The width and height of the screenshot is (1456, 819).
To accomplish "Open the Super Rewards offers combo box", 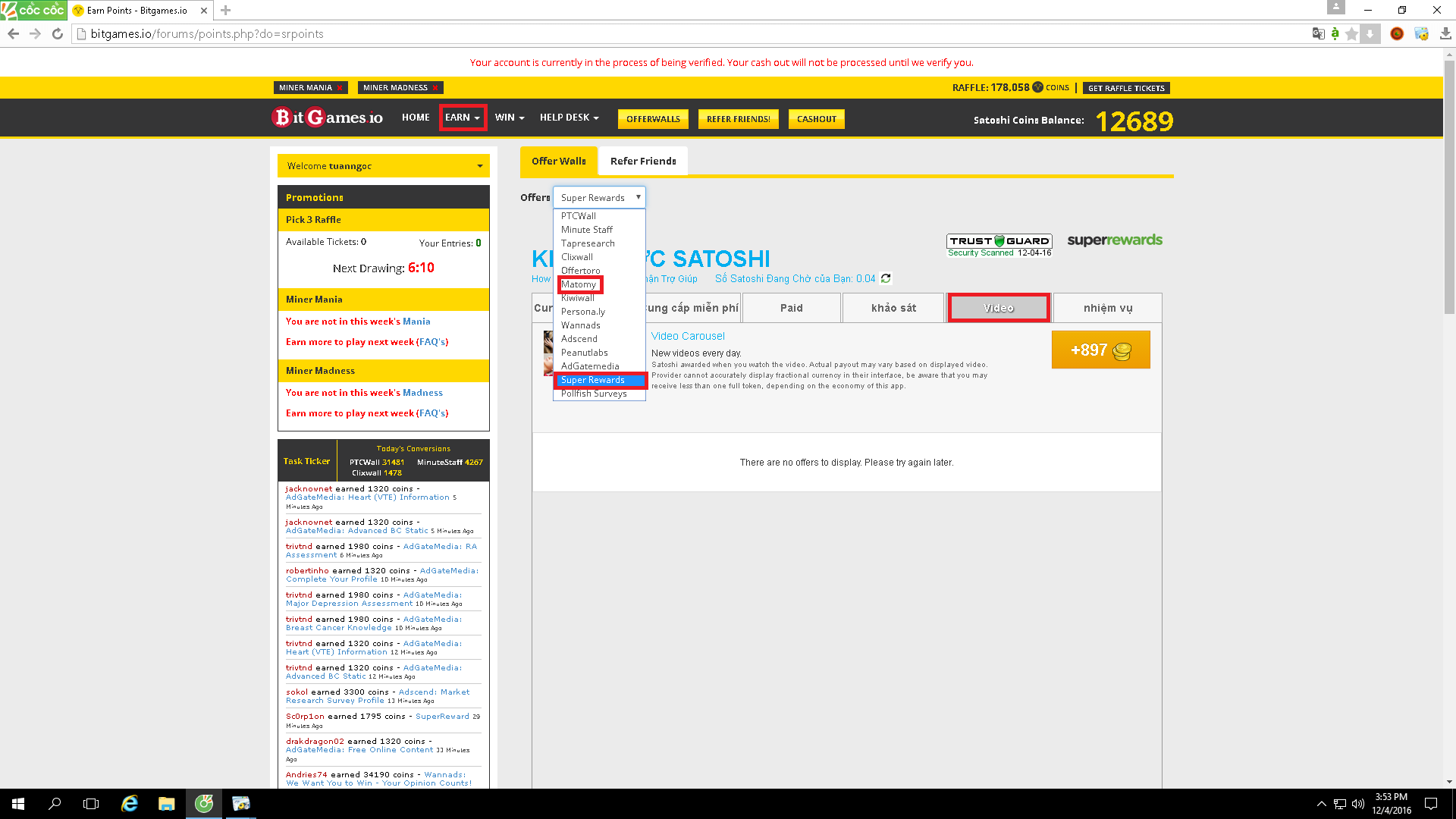I will (x=599, y=197).
